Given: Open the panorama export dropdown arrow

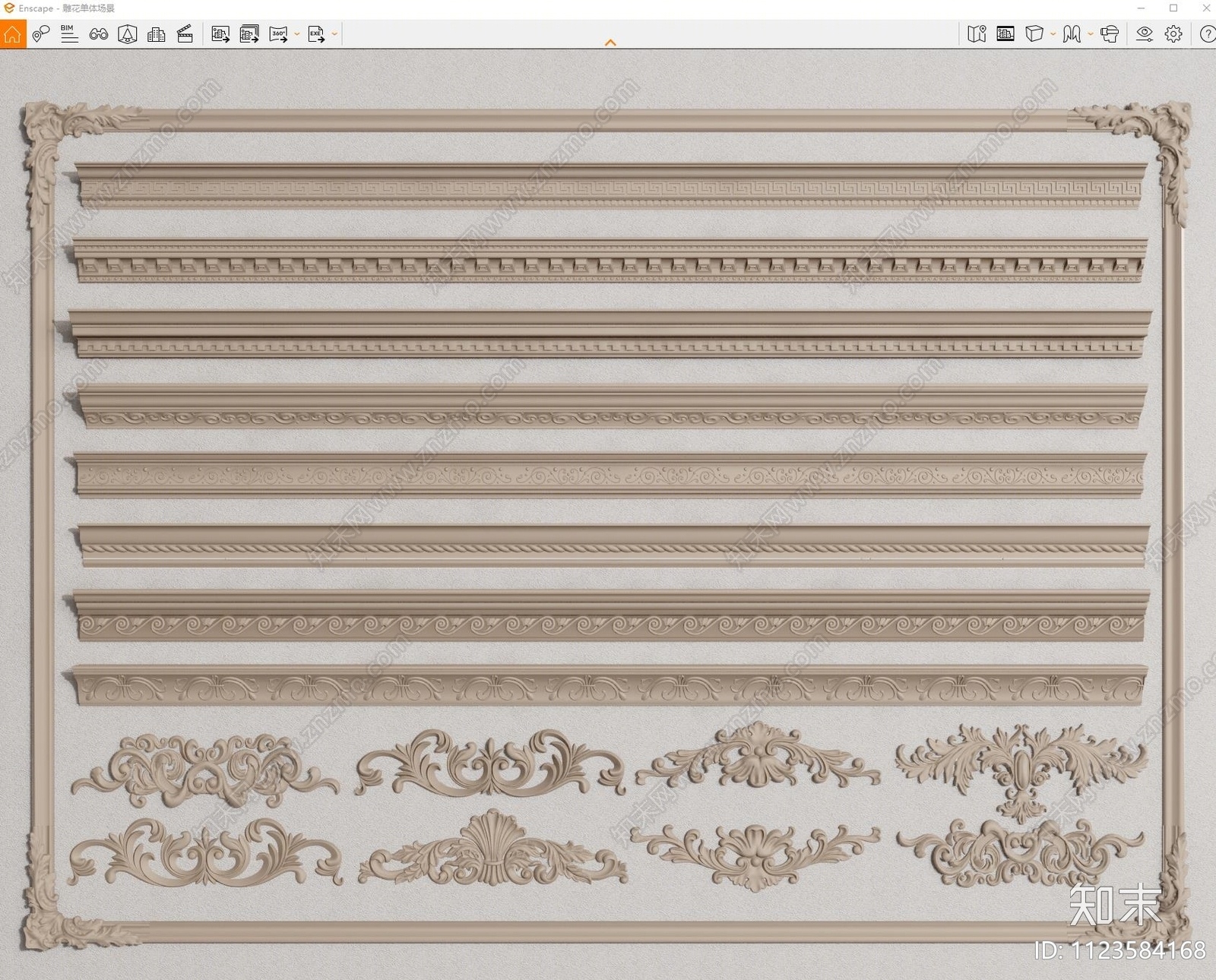Looking at the screenshot, I should coord(296,34).
